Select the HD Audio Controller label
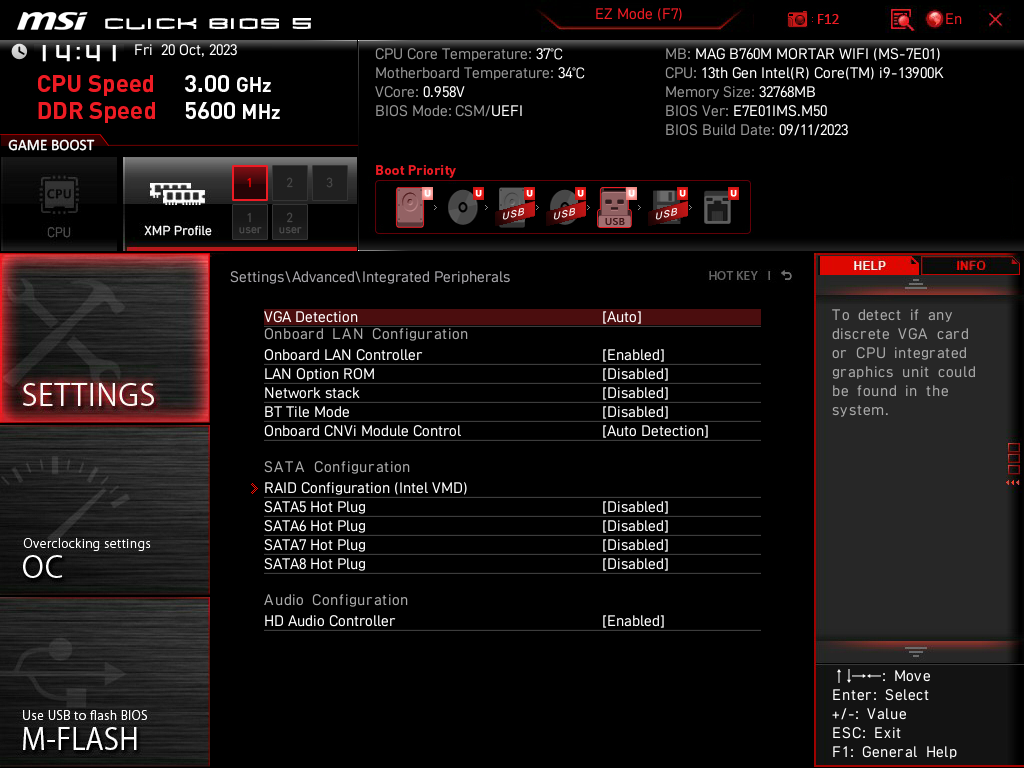This screenshot has height=768, width=1024. pyautogui.click(x=329, y=620)
